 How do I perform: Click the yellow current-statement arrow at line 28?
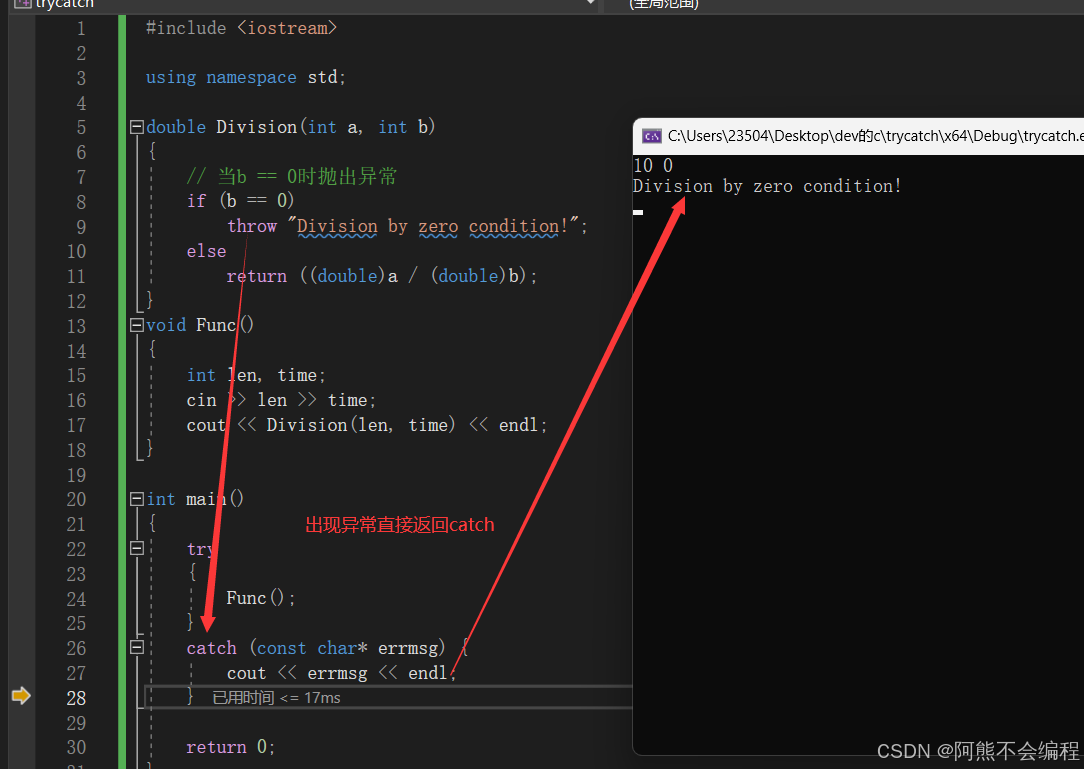coord(21,696)
